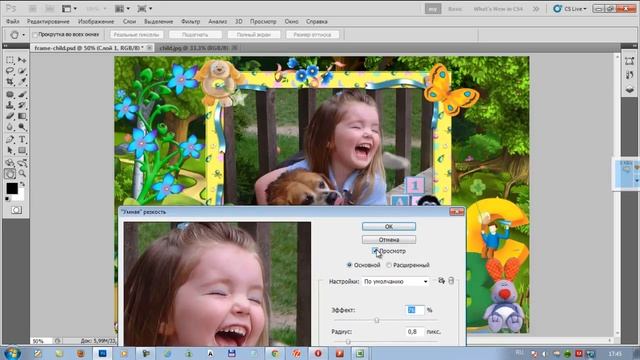Select the Clone Stamp tool
The width and height of the screenshot is (640, 360).
click(10, 105)
